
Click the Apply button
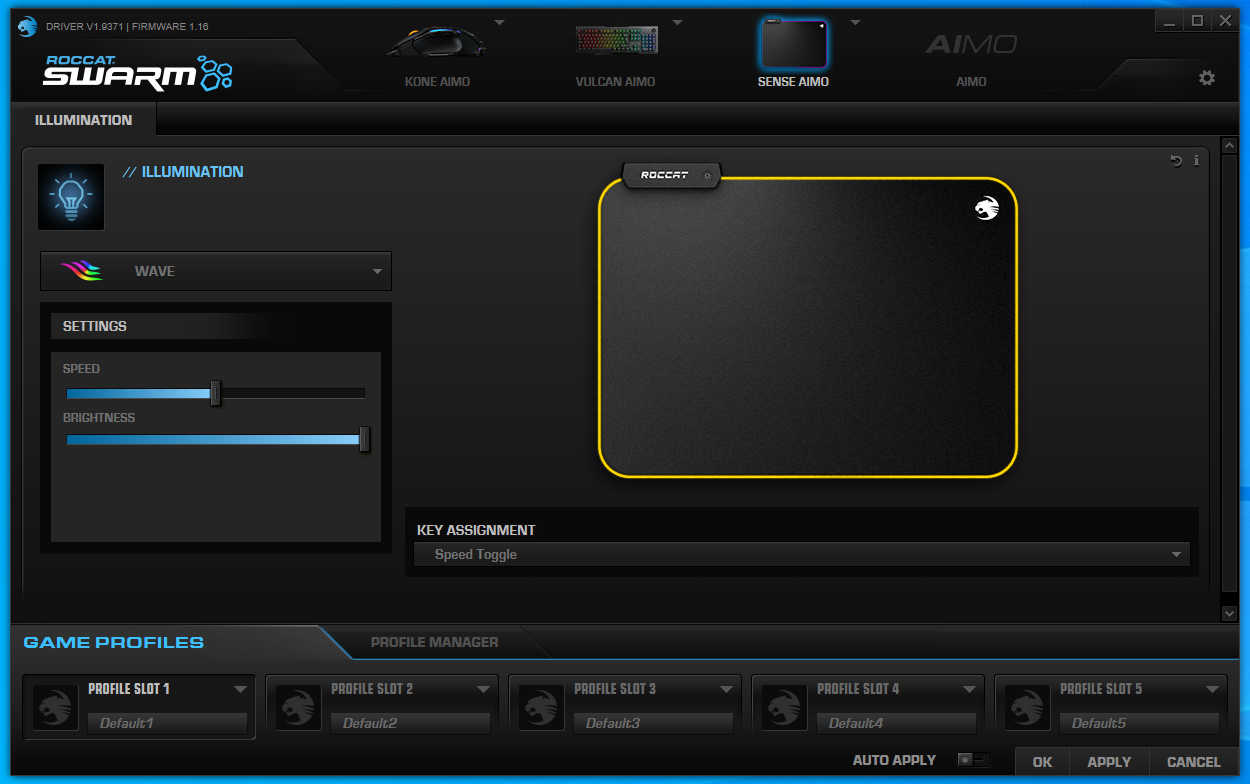[x=1109, y=762]
